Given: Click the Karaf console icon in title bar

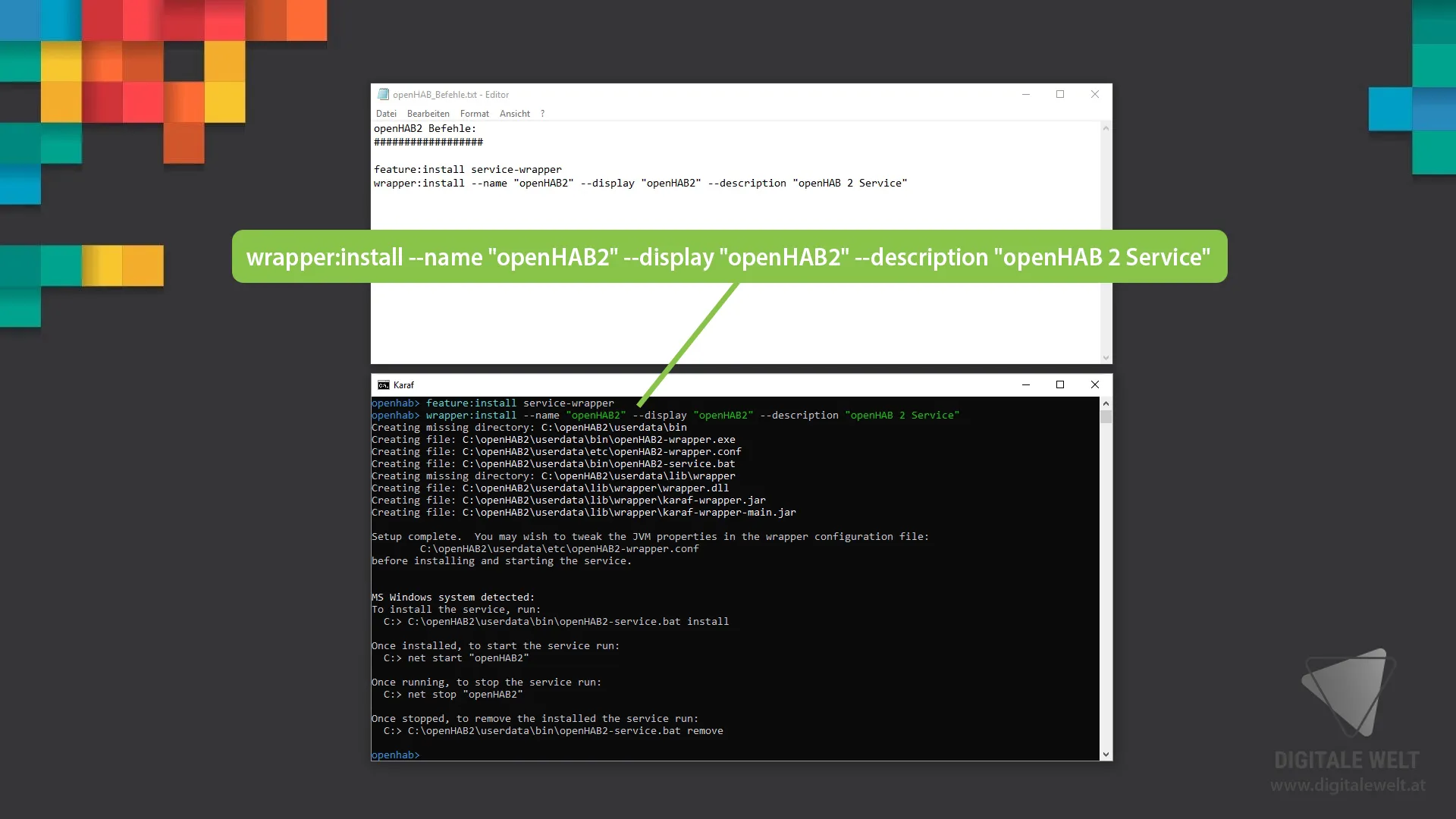Looking at the screenshot, I should 384,385.
